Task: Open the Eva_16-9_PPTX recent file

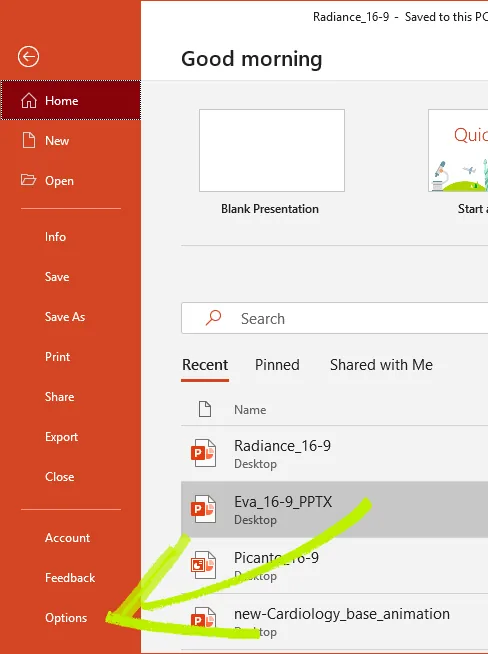Action: coord(335,509)
